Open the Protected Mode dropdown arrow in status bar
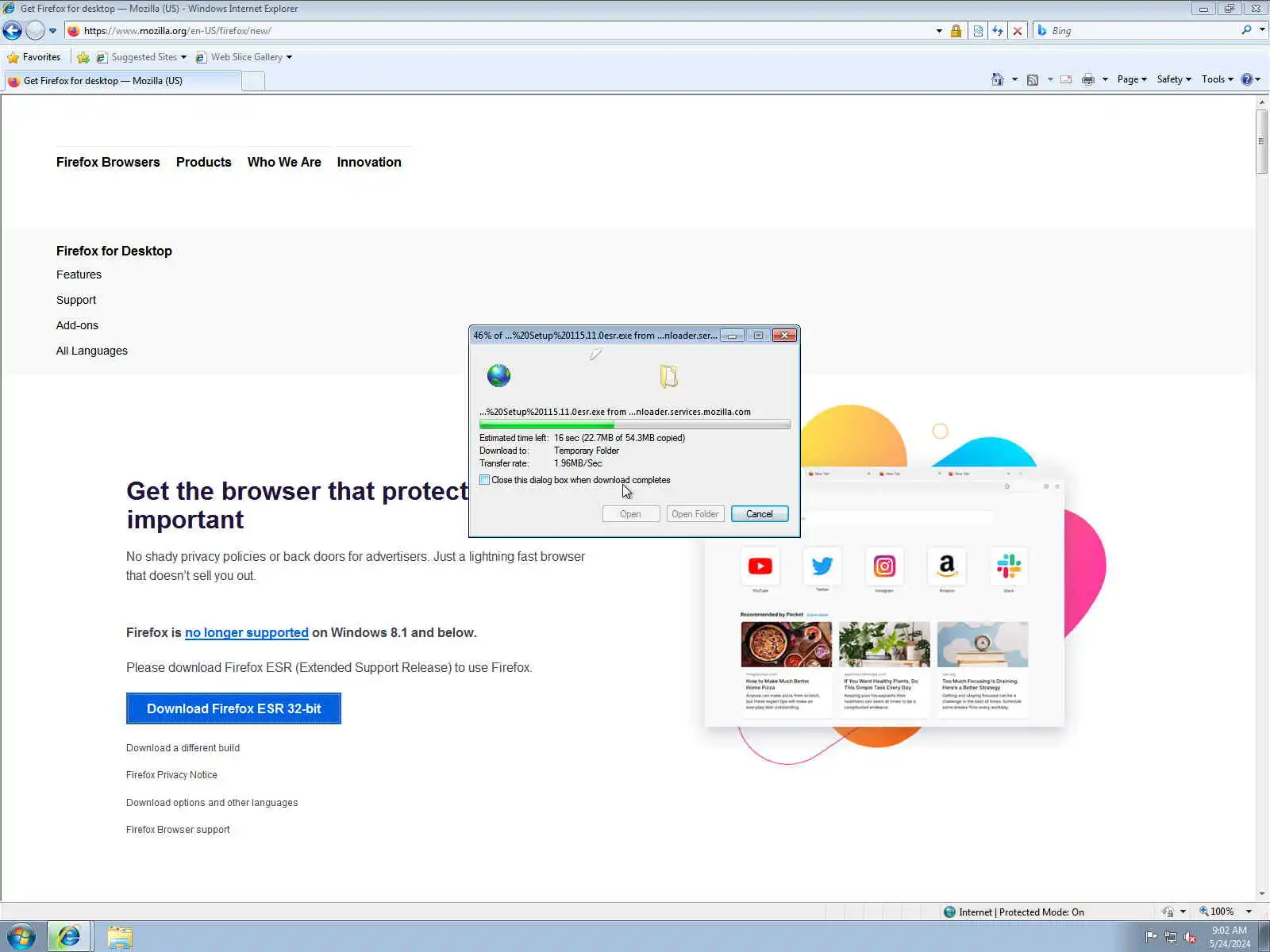Image resolution: width=1270 pixels, height=952 pixels. (x=1183, y=912)
